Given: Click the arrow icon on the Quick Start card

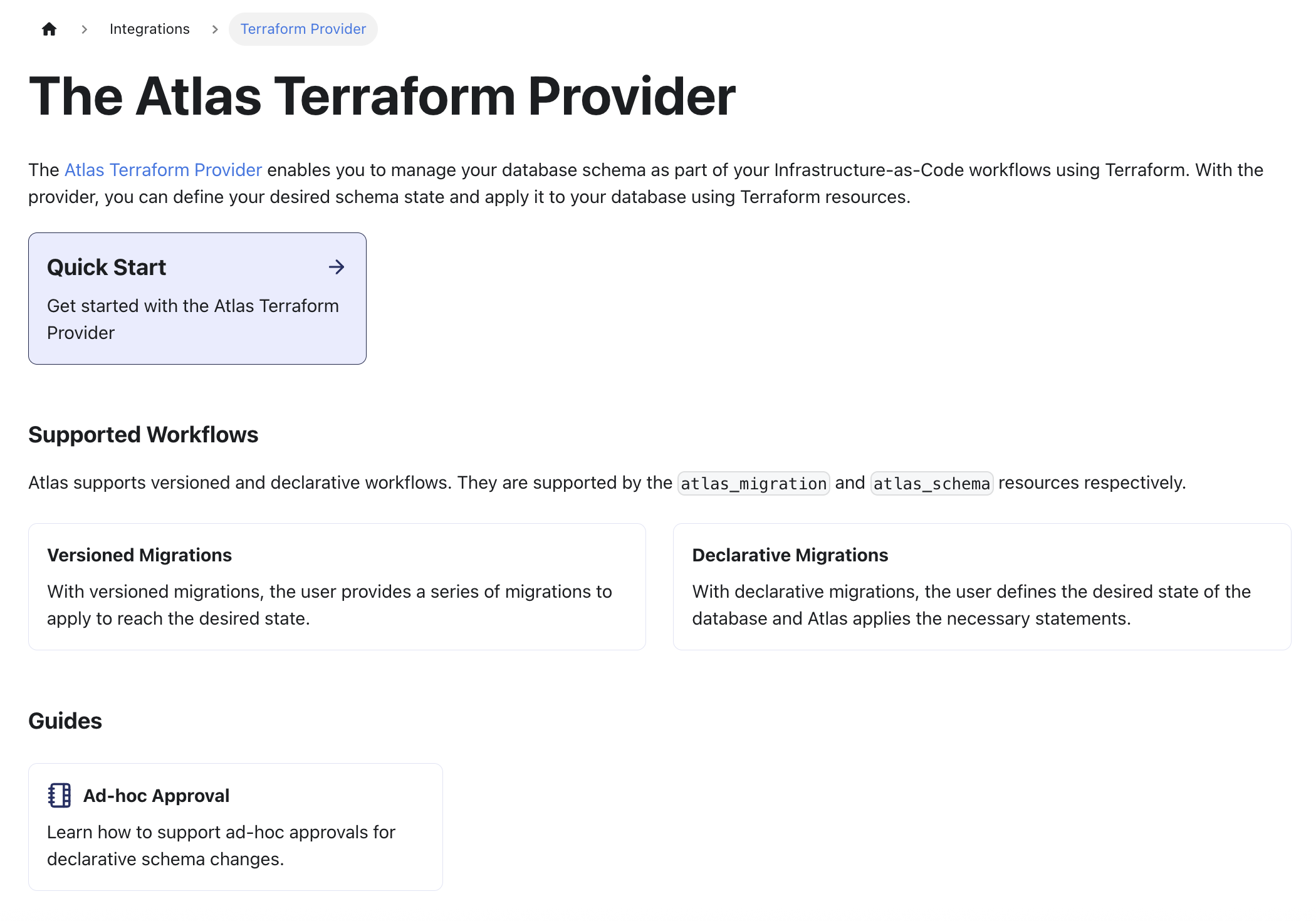Looking at the screenshot, I should 337,267.
